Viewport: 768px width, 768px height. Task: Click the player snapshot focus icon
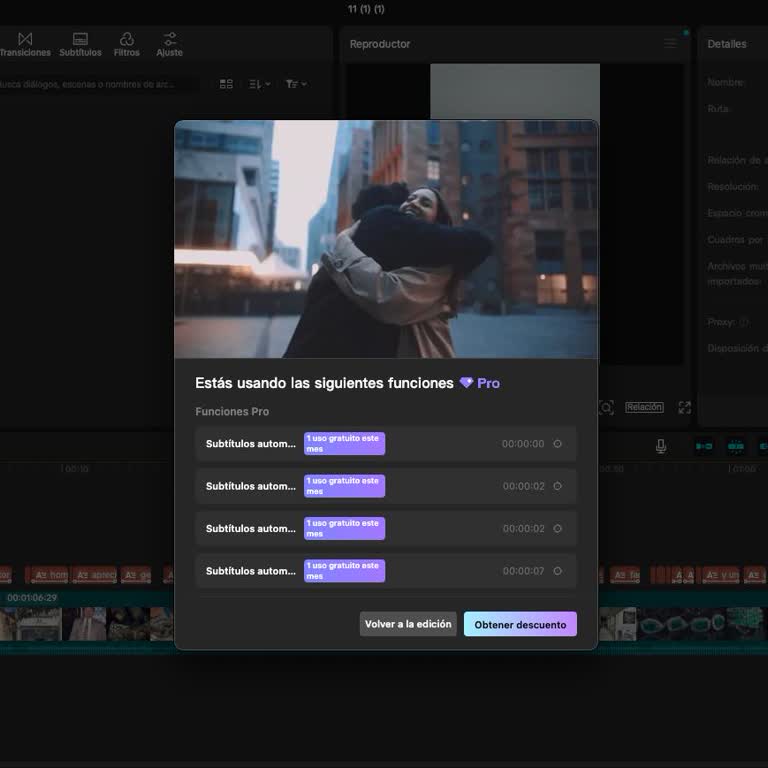tap(606, 407)
